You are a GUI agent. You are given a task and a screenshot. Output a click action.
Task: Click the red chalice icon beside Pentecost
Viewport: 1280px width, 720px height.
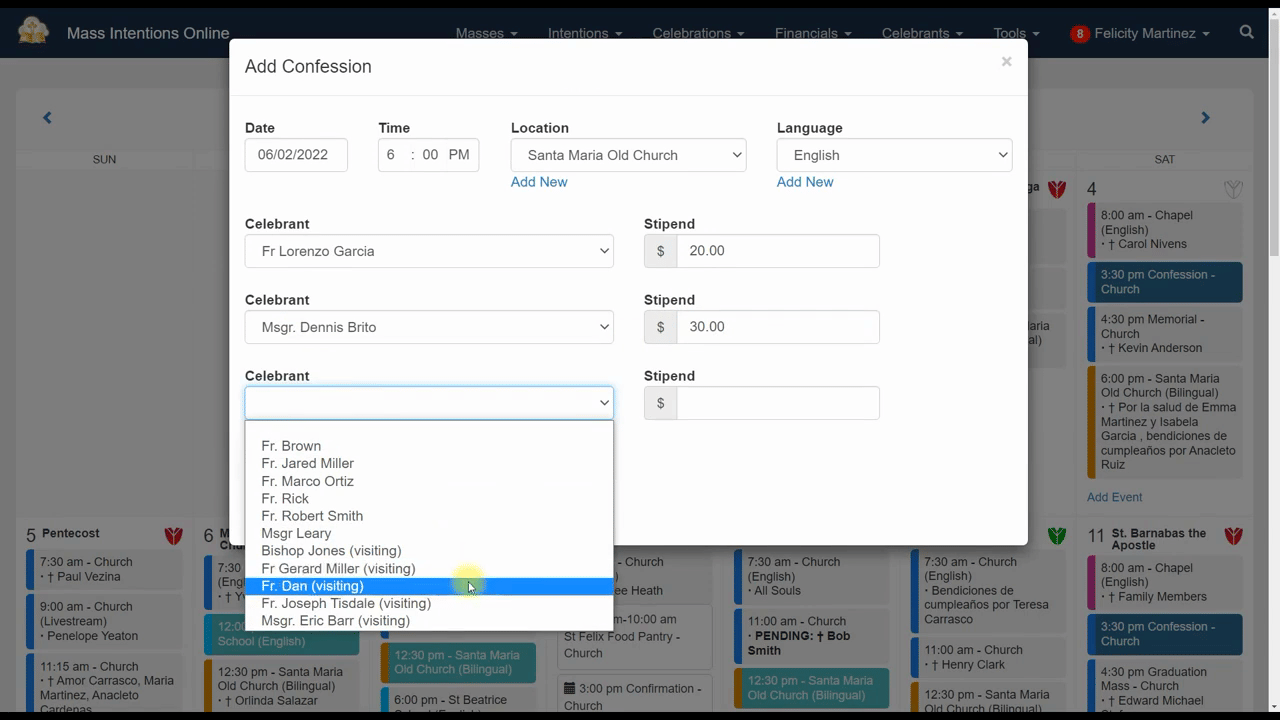[174, 536]
